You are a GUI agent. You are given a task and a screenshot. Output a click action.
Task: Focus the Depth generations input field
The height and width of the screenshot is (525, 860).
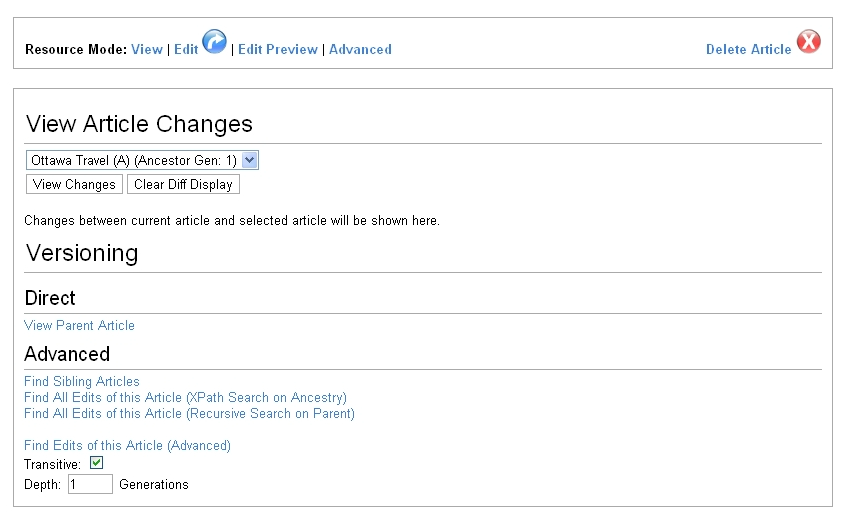coord(90,484)
